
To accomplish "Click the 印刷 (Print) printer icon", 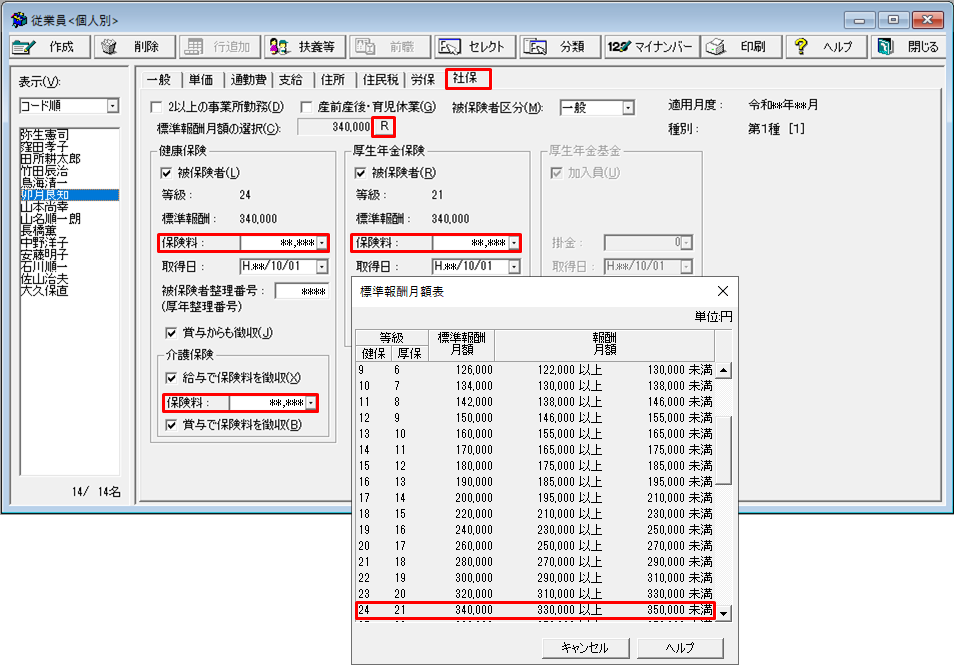I will pos(714,47).
